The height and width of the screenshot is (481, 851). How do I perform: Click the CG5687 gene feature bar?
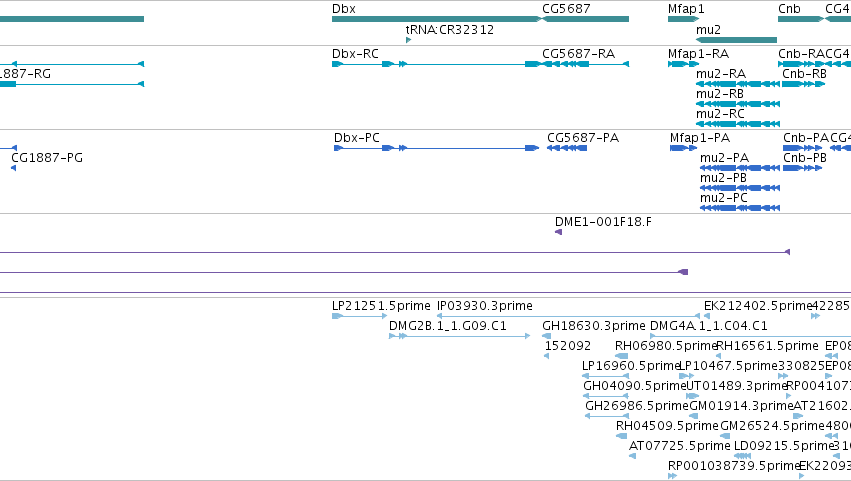coord(586,19)
